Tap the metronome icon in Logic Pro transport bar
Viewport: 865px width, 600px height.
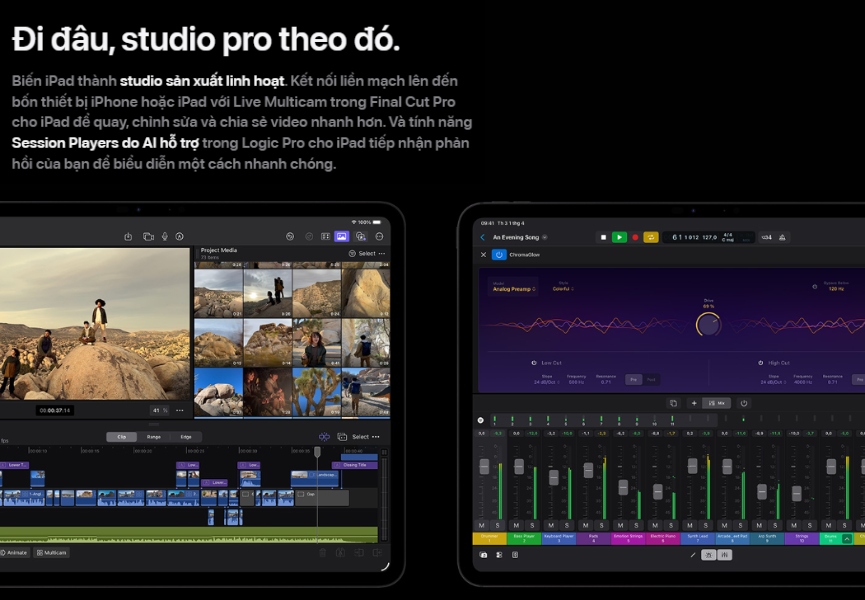781,237
